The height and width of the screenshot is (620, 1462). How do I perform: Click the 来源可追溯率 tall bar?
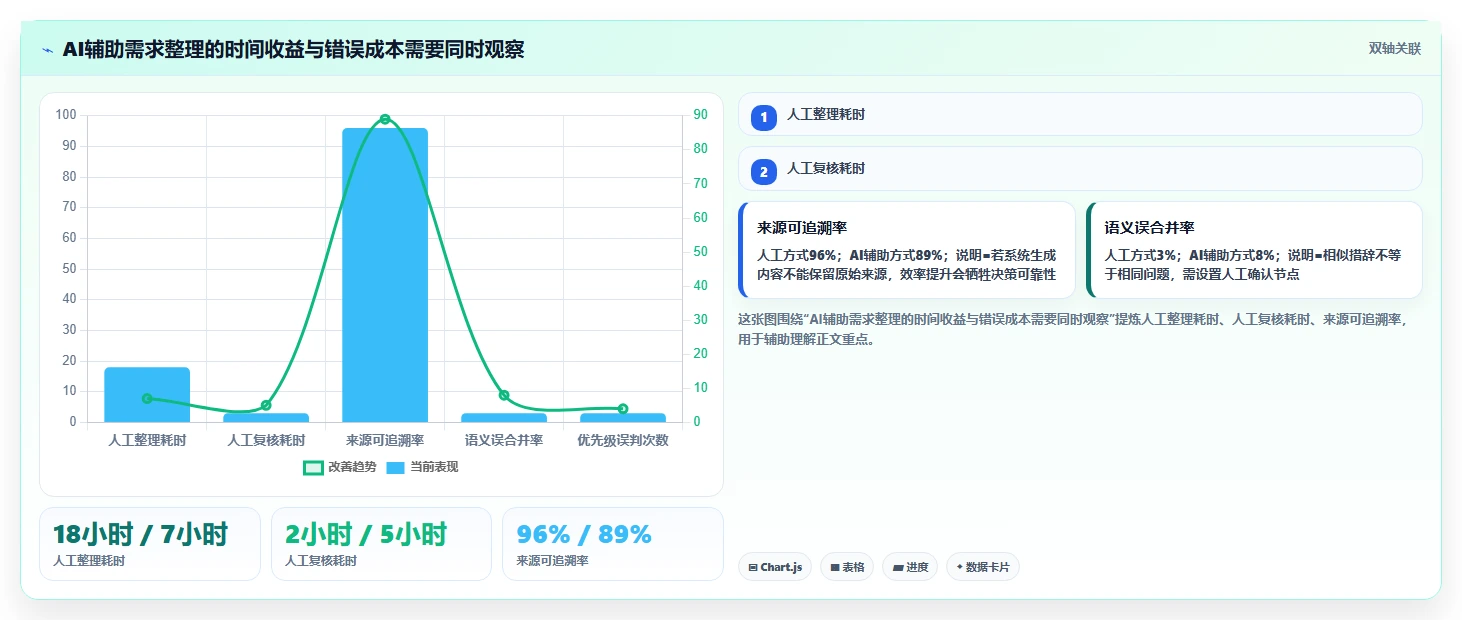385,275
